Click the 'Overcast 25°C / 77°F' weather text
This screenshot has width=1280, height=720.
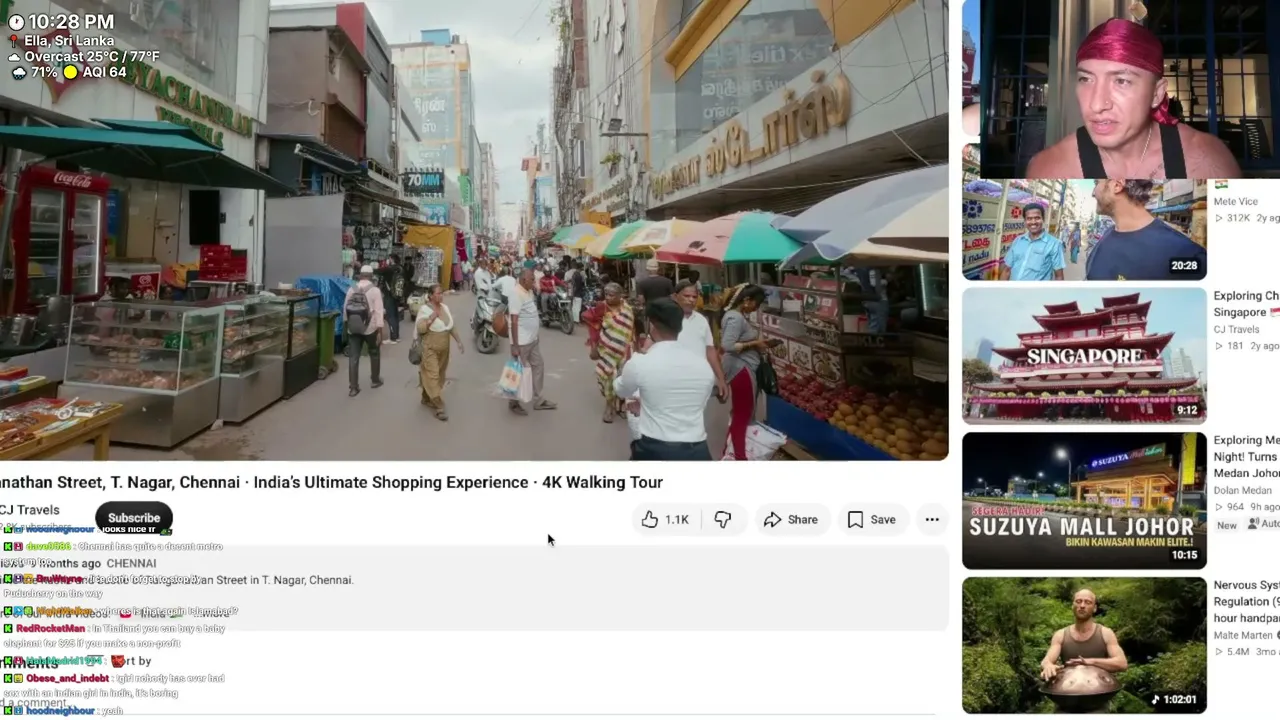pyautogui.click(x=93, y=57)
